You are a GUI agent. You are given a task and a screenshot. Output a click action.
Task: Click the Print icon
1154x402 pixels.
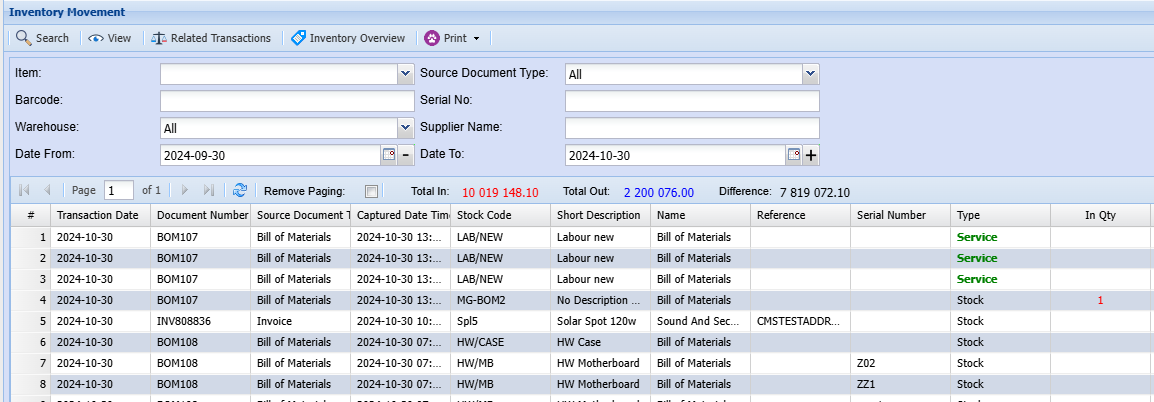click(432, 38)
